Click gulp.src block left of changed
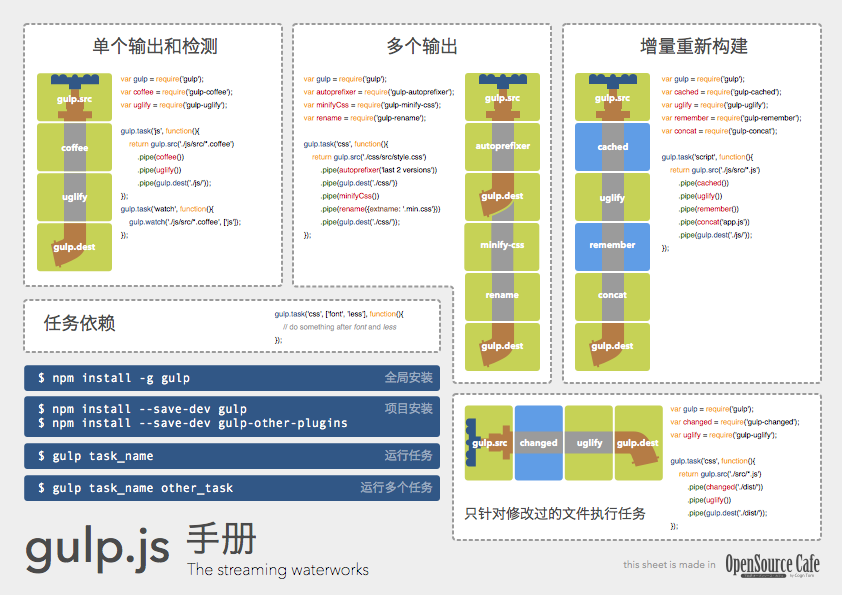The image size is (842, 595). point(489,443)
